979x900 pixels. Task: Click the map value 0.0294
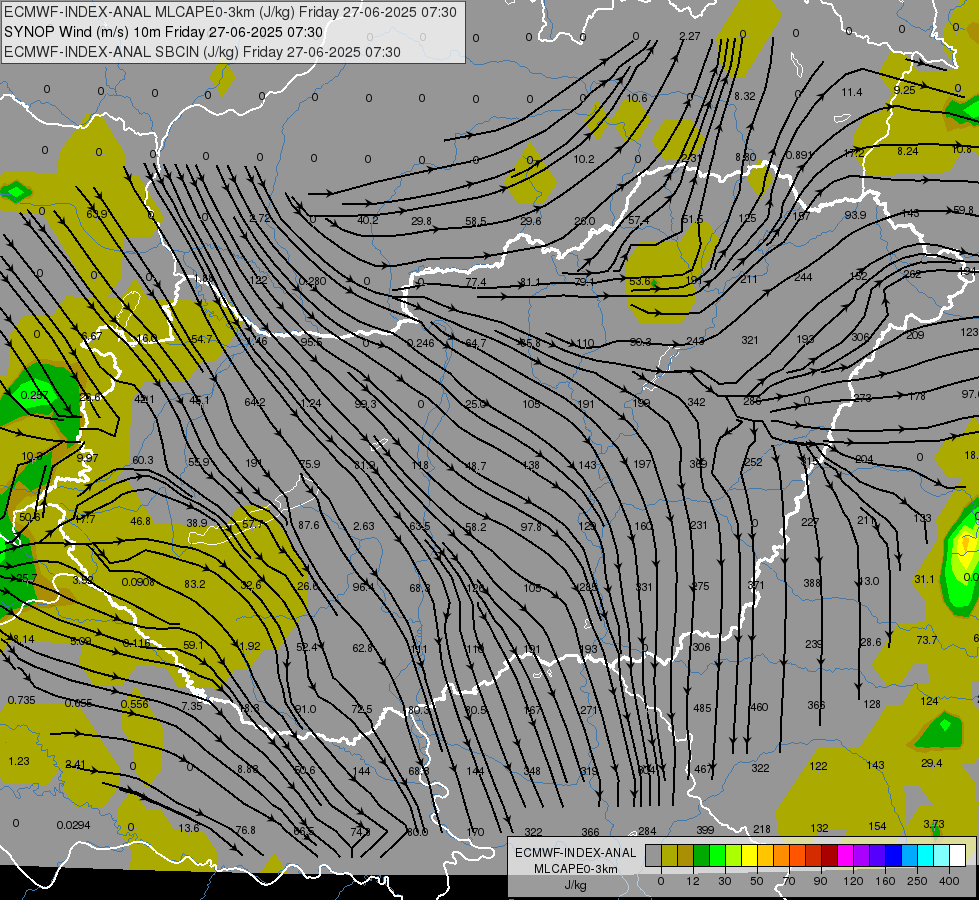point(74,825)
